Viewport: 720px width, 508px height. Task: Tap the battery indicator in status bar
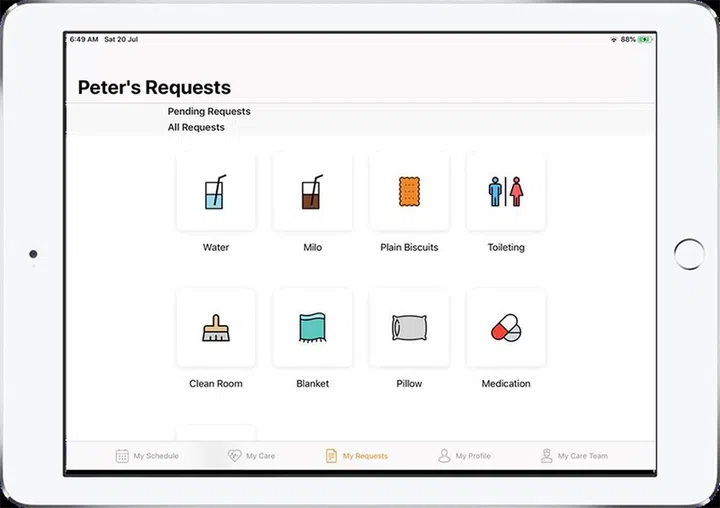point(645,40)
